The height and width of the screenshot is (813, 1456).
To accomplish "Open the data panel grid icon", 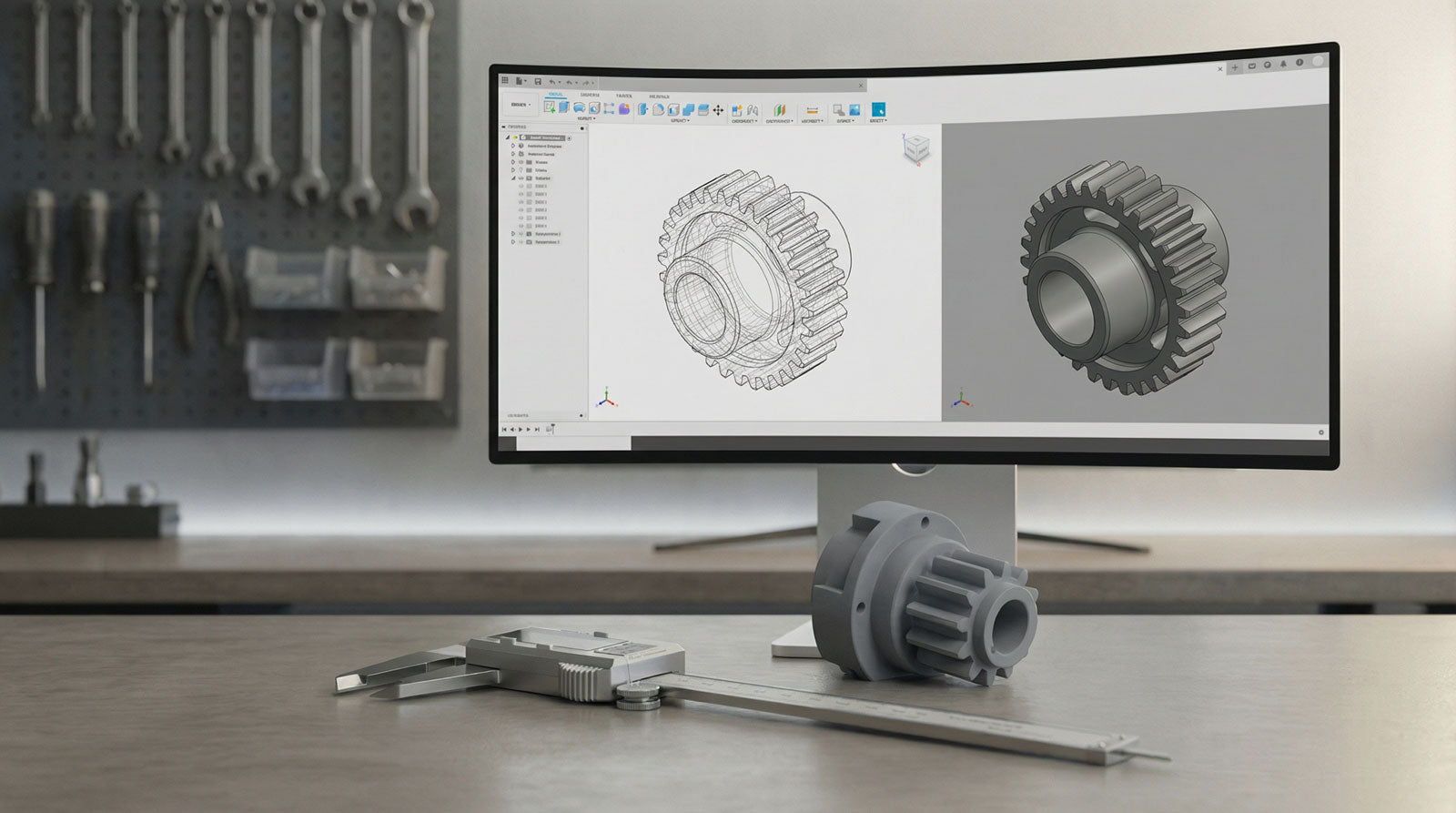I will (504, 80).
